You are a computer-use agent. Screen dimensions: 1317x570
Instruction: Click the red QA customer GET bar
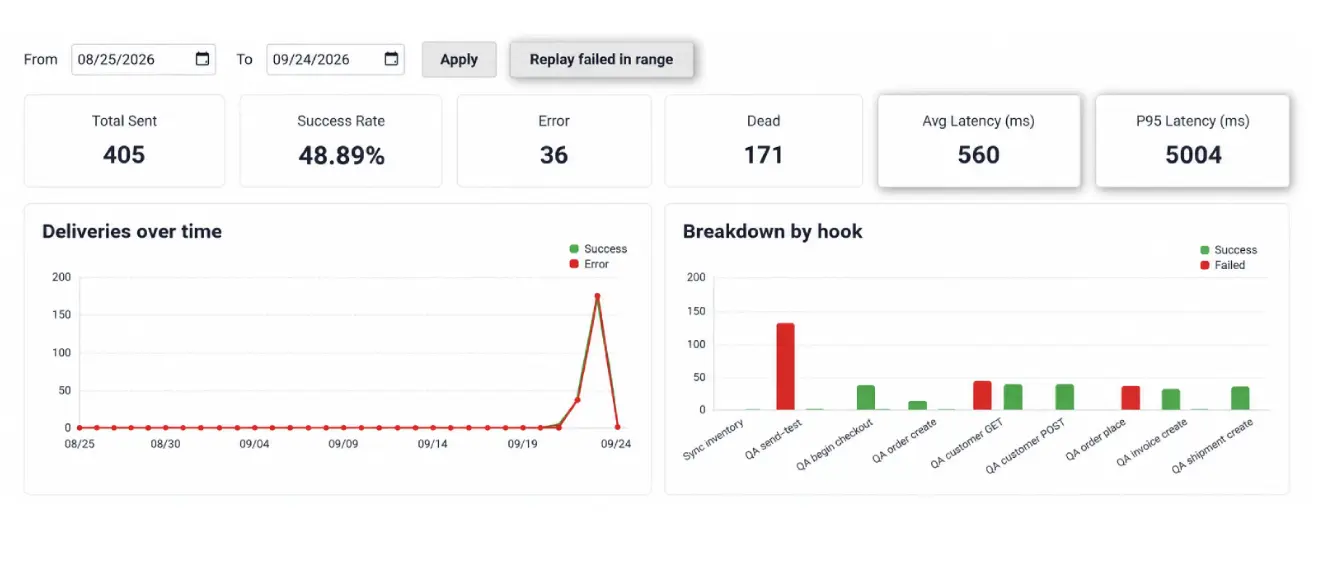click(x=982, y=395)
